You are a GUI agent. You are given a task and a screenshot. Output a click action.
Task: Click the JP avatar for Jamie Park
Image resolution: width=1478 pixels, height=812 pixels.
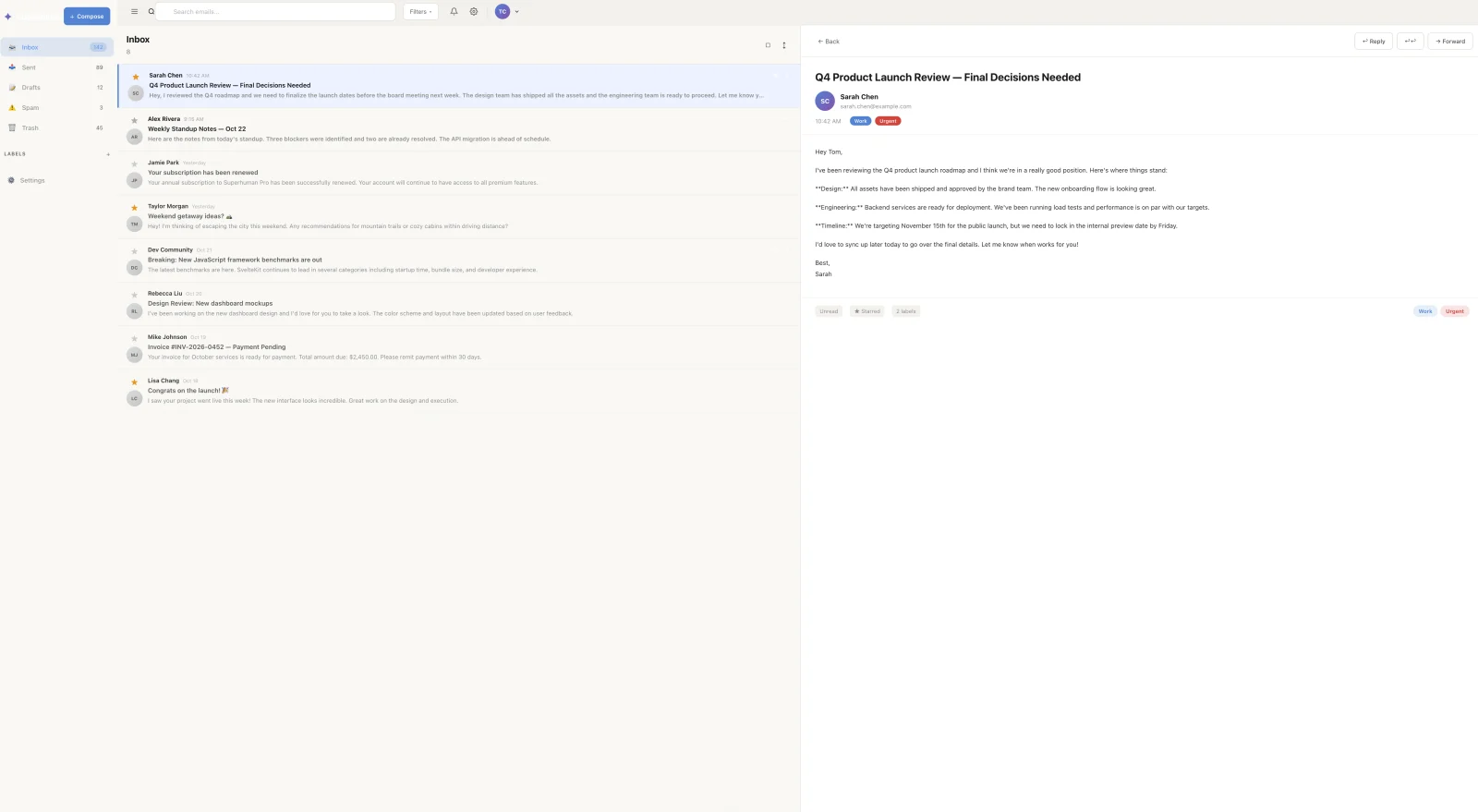point(134,180)
